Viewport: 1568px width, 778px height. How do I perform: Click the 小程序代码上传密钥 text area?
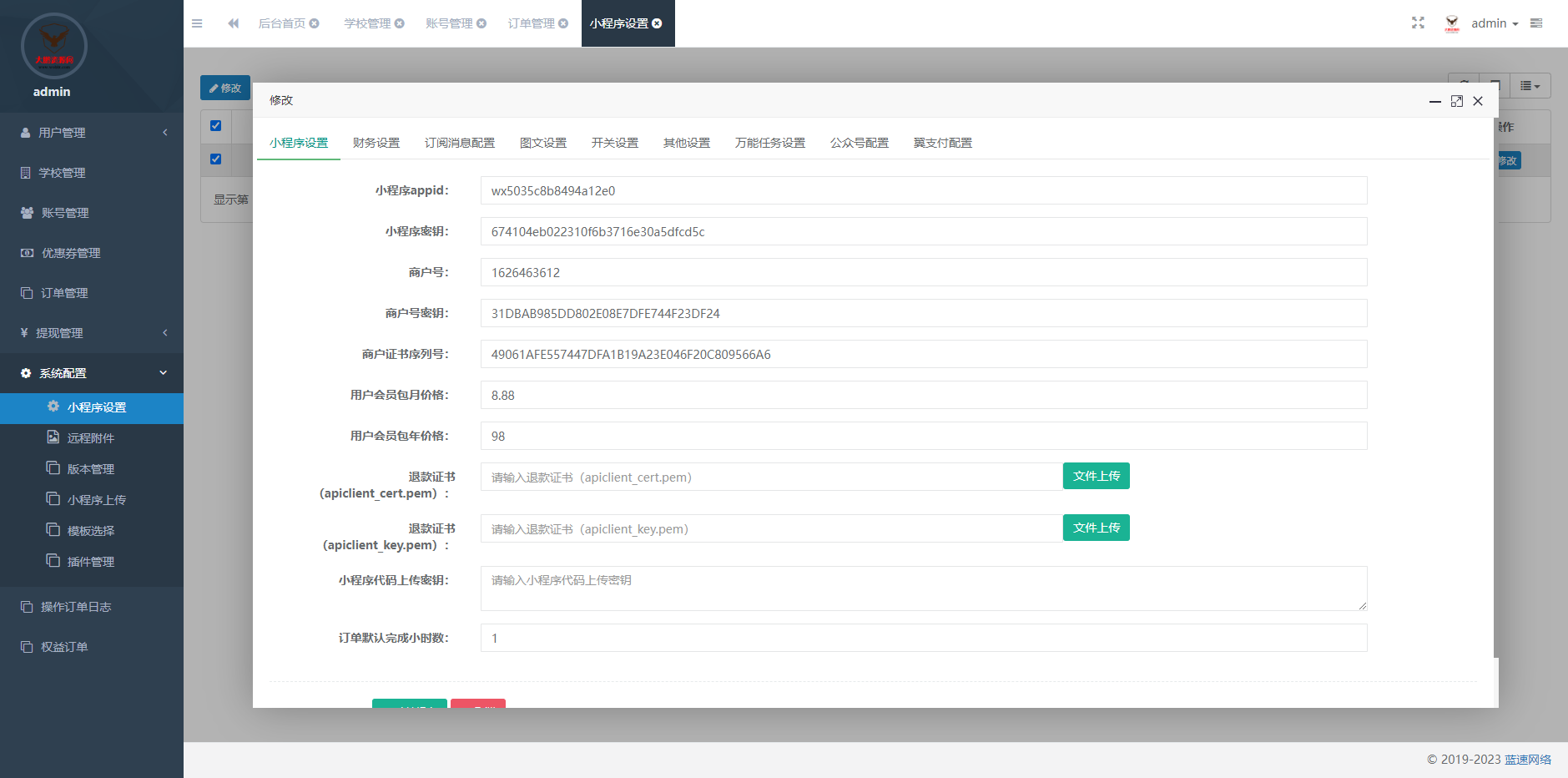coord(923,589)
